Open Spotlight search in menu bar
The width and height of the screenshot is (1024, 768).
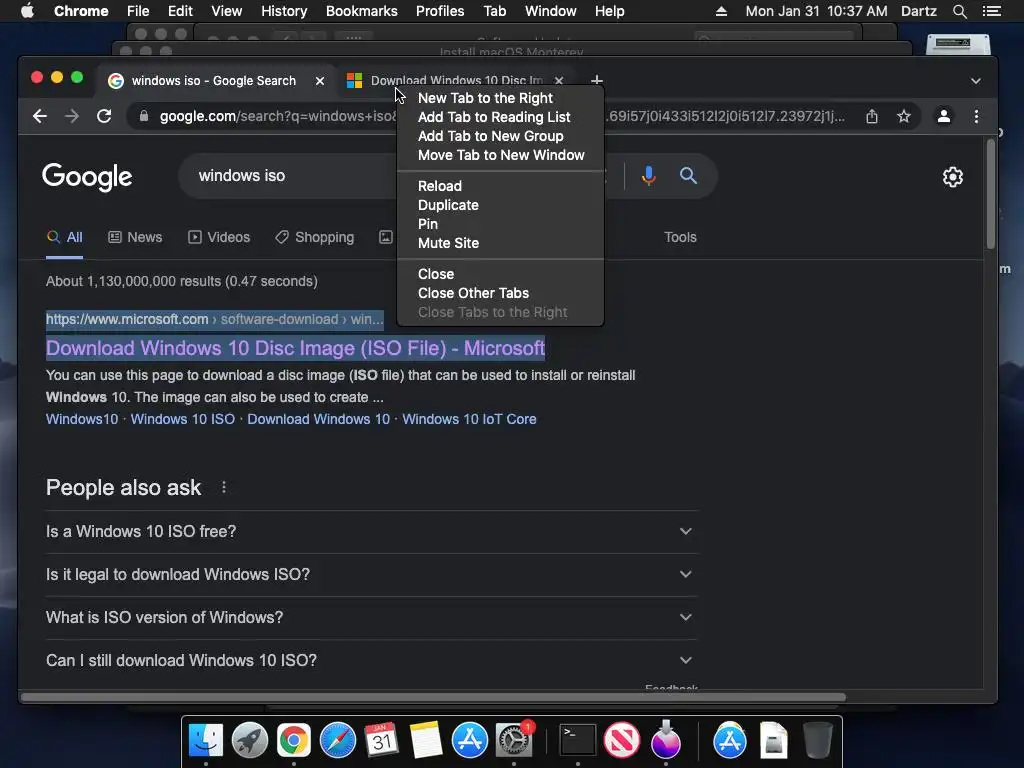pos(959,11)
